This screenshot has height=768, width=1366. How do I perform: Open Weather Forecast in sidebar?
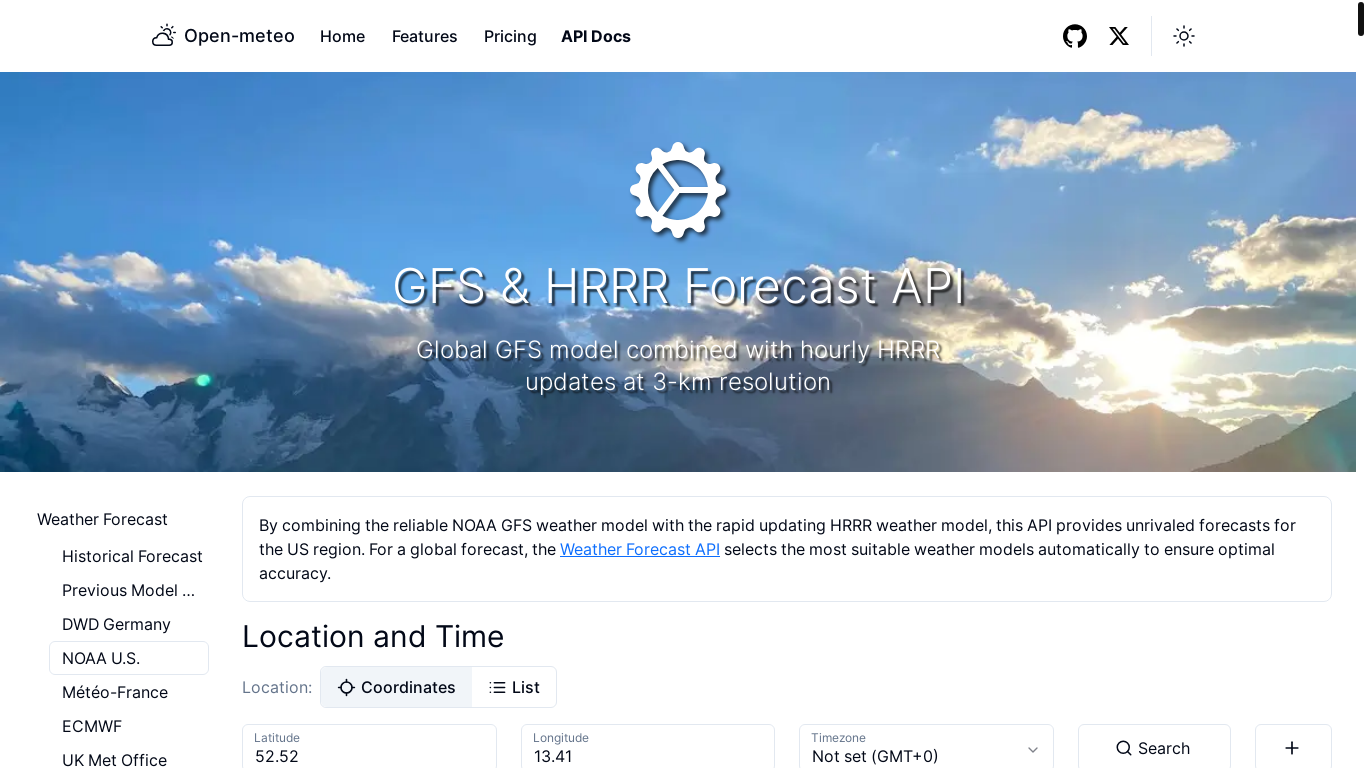coord(102,519)
